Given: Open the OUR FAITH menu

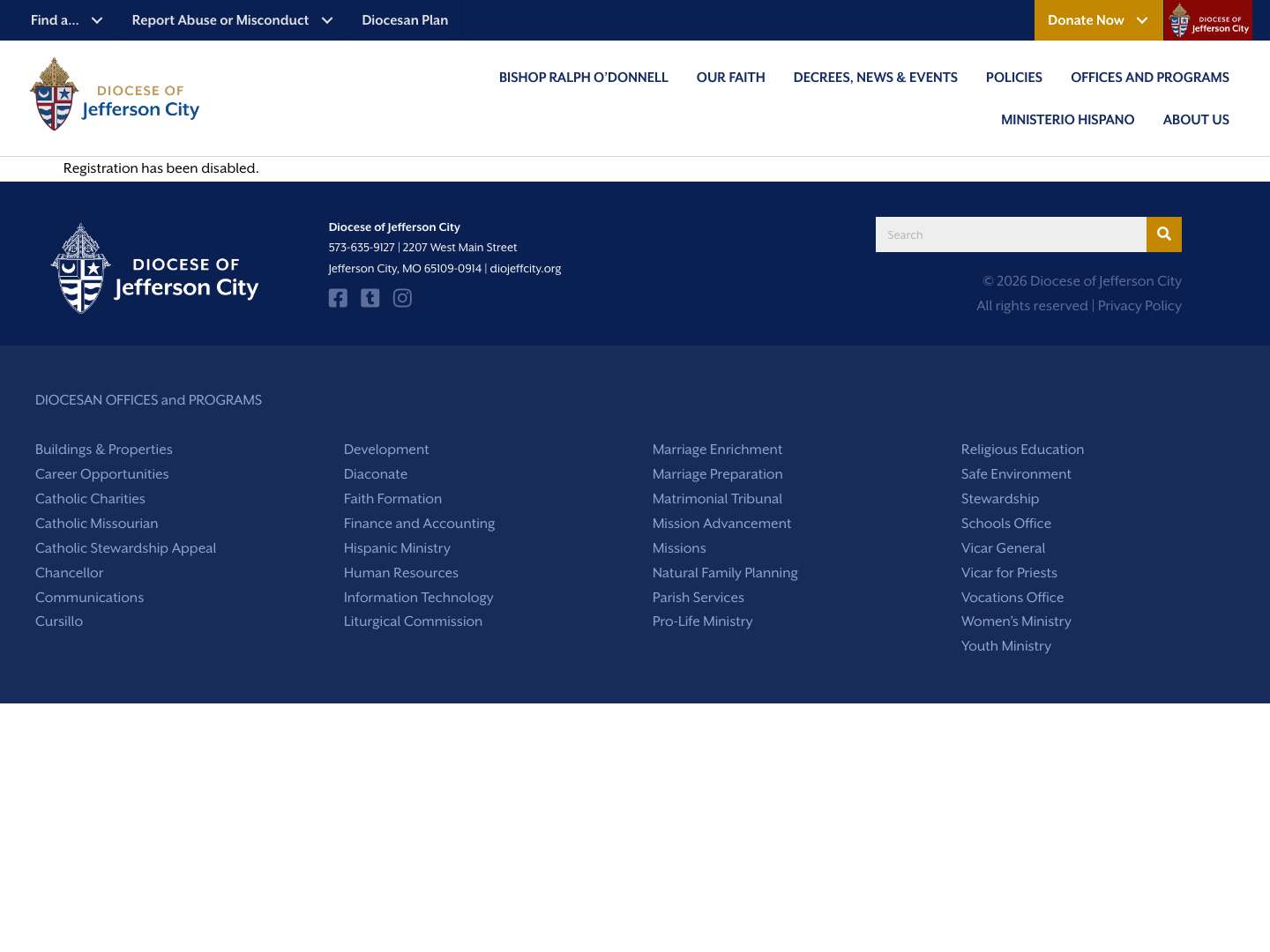Looking at the screenshot, I should tap(730, 78).
